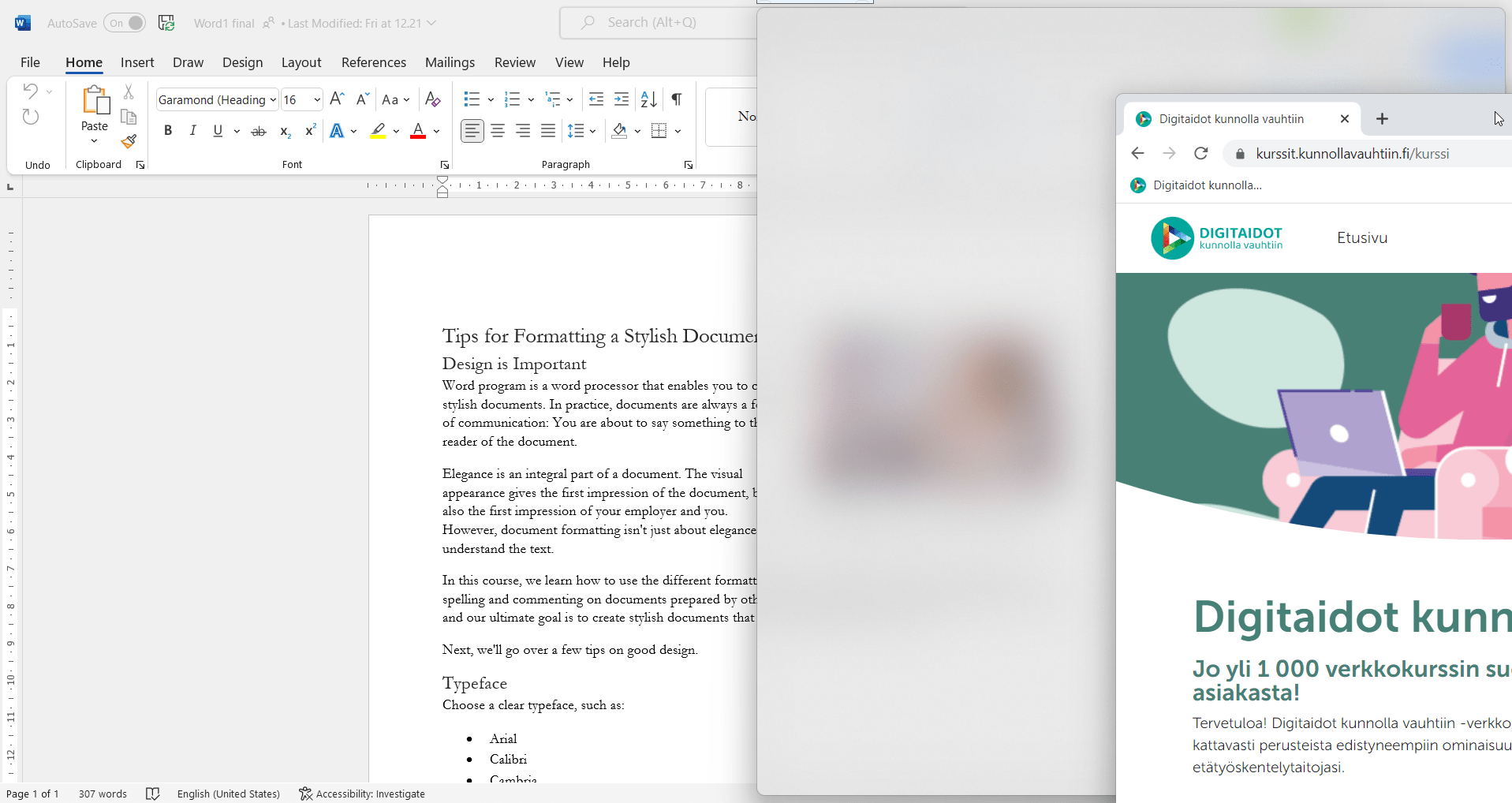This screenshot has width=1512, height=803.
Task: Click the Increase Indent icon
Action: click(x=622, y=99)
